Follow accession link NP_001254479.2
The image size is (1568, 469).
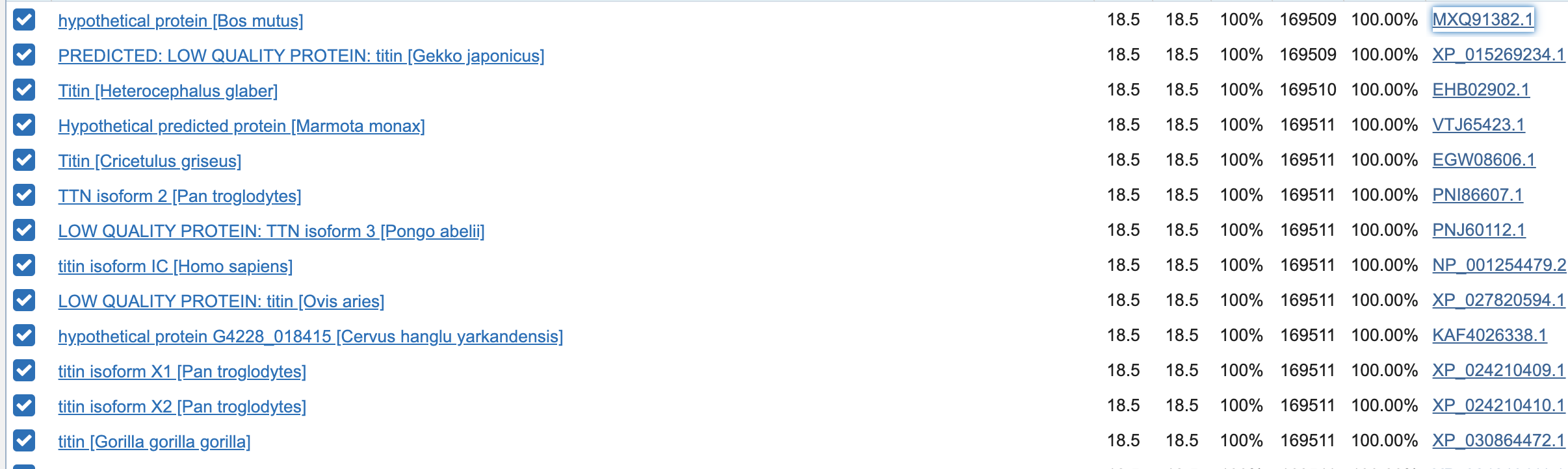1498,265
